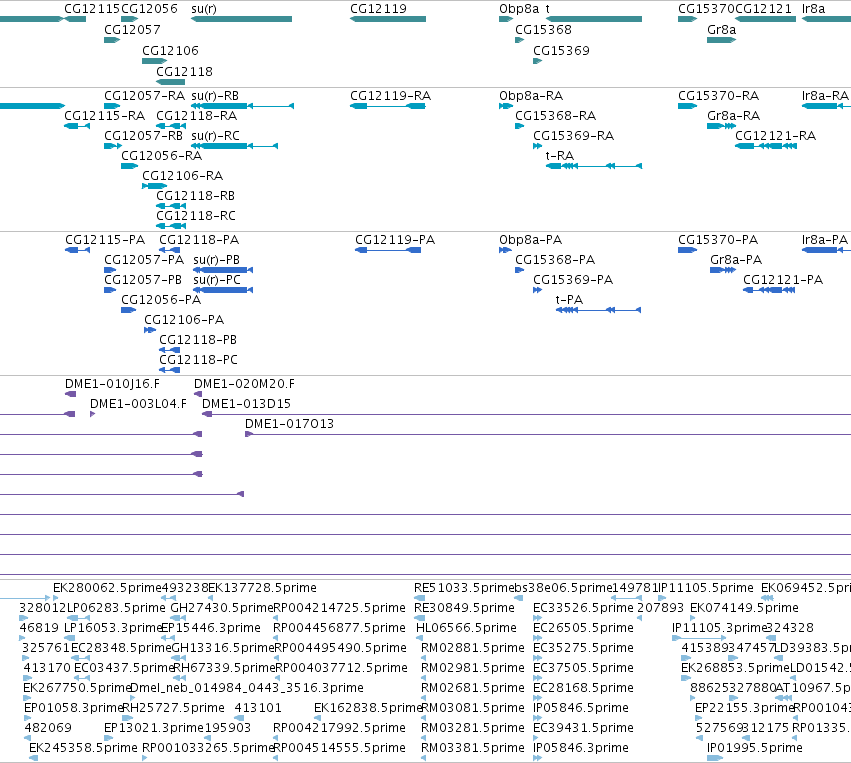Screen dimensions: 851x763
Task: Open the EK074149.5prime EST label
Action: pyautogui.click(x=745, y=608)
